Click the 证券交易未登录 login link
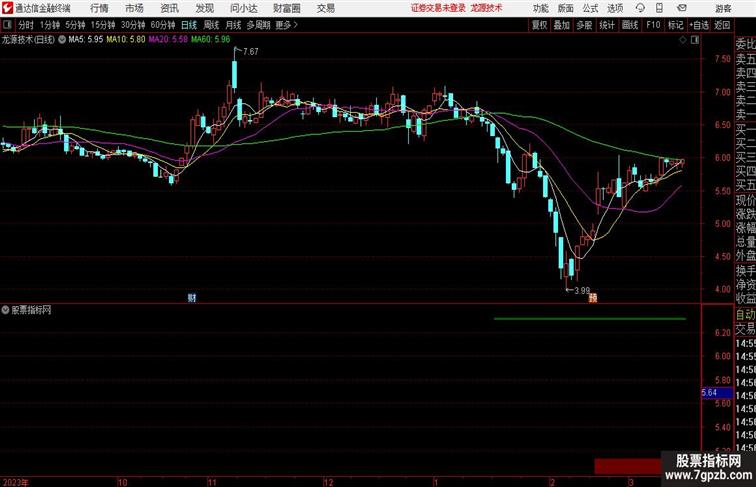Viewport: 756px width, 487px height. (x=438, y=8)
